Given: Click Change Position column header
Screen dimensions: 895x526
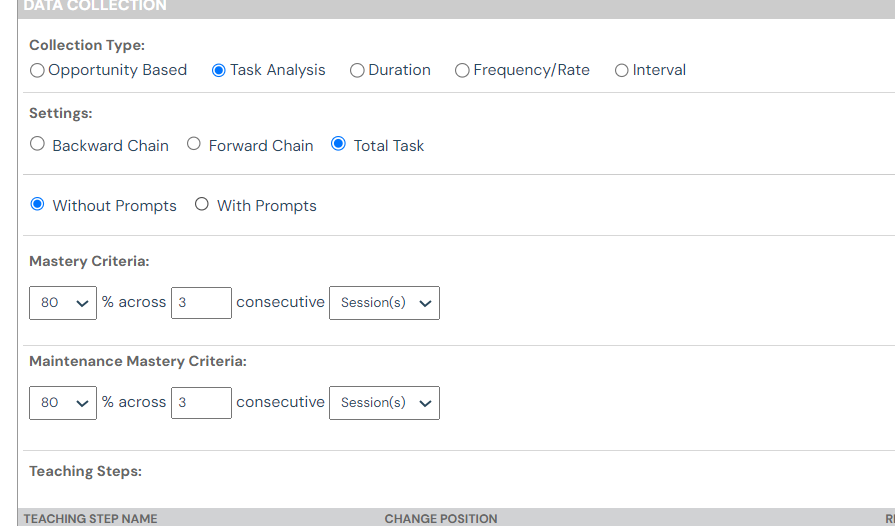Looking at the screenshot, I should (x=440, y=518).
